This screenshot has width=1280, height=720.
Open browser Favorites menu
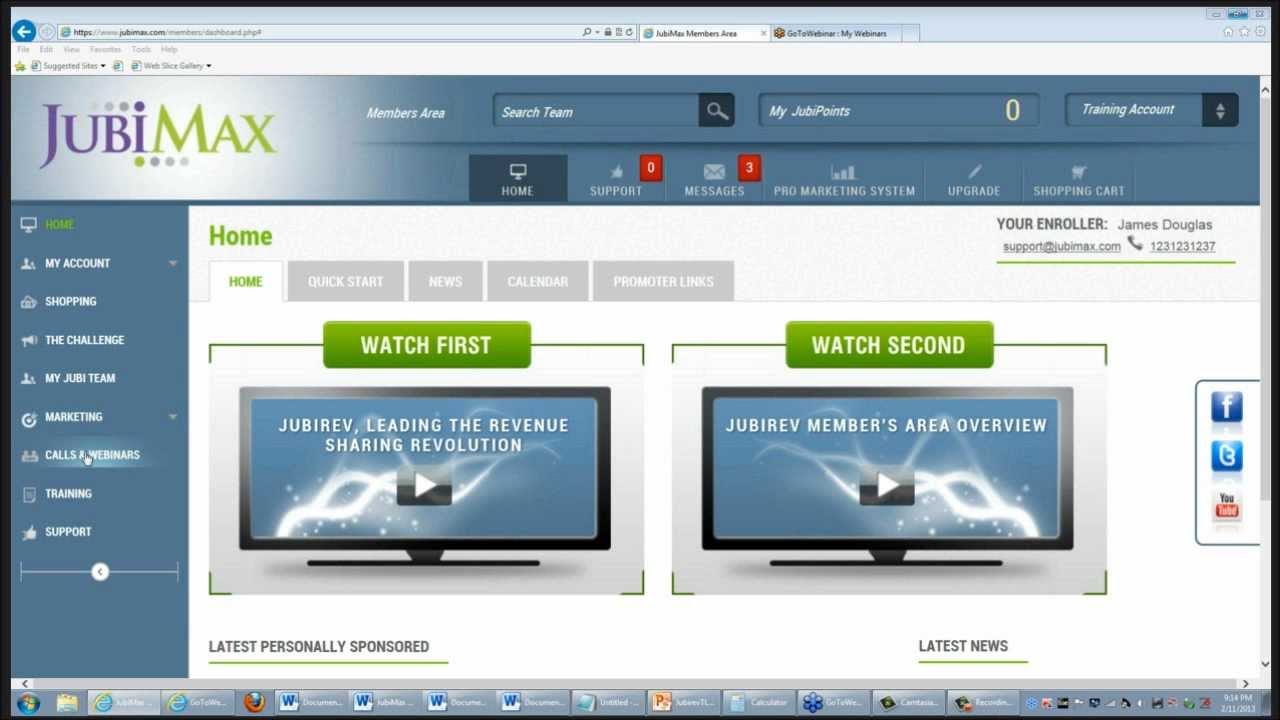click(105, 49)
